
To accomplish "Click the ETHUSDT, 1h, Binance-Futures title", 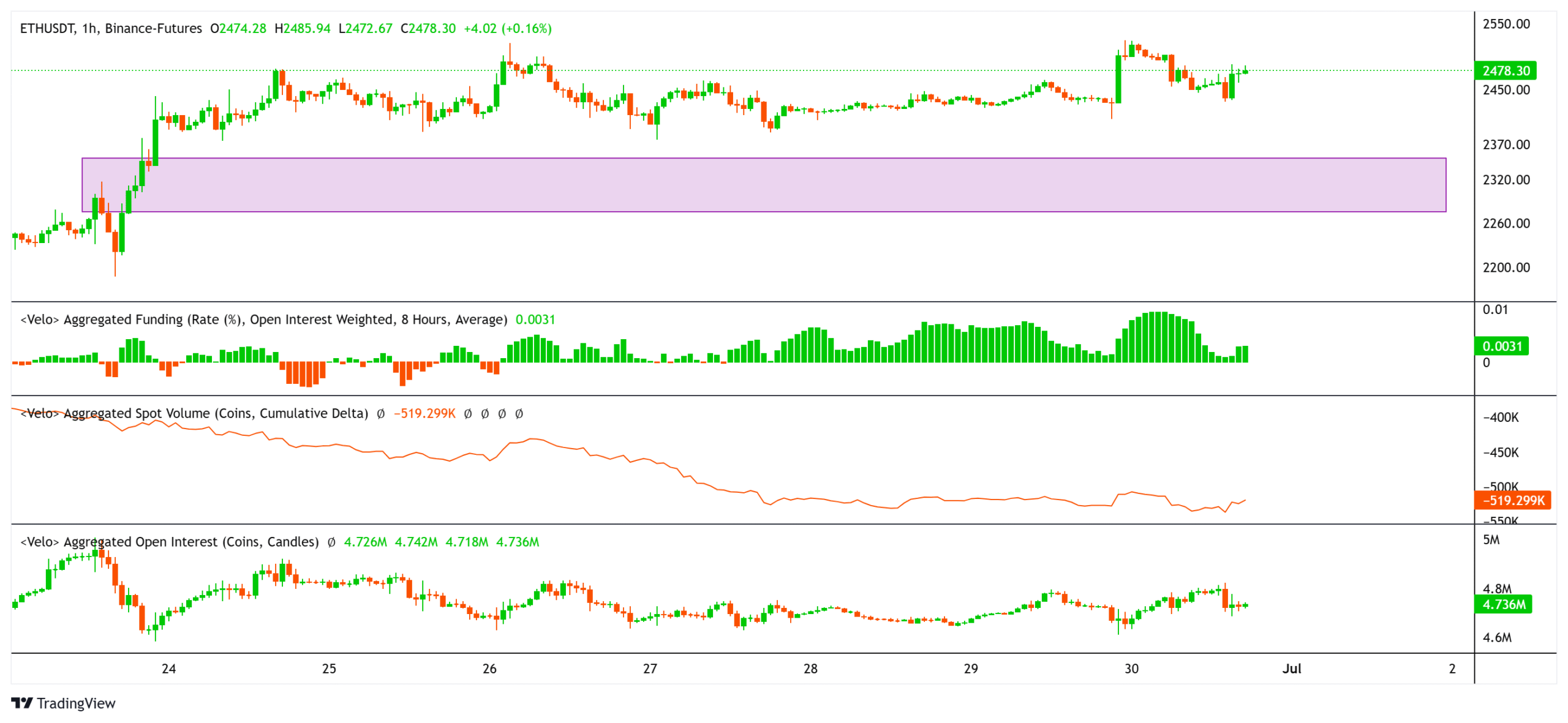I will pyautogui.click(x=111, y=29).
